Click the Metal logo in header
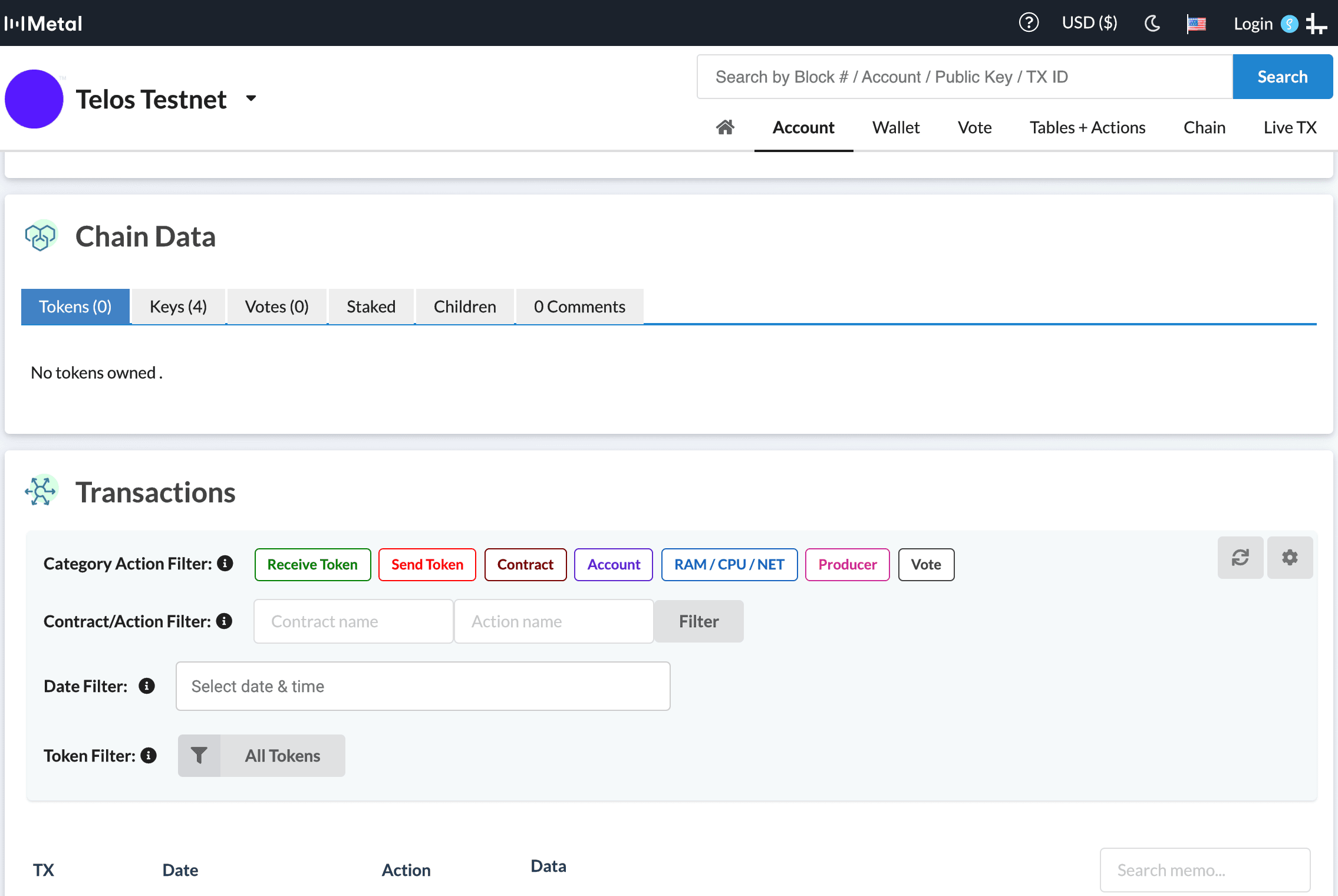Viewport: 1338px width, 896px height. coord(43,24)
